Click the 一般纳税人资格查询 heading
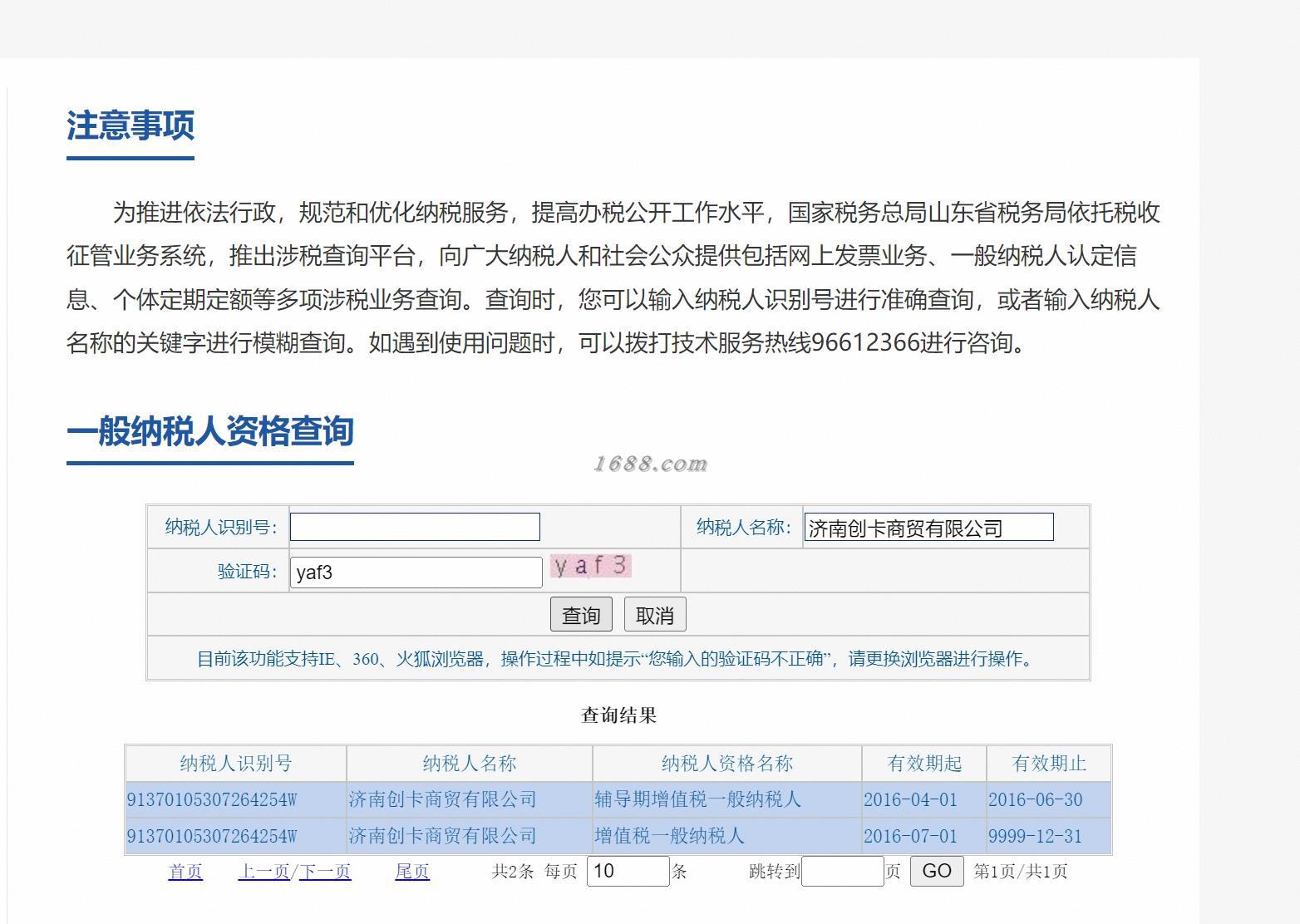Screen dimensions: 1300x924 [x=210, y=430]
